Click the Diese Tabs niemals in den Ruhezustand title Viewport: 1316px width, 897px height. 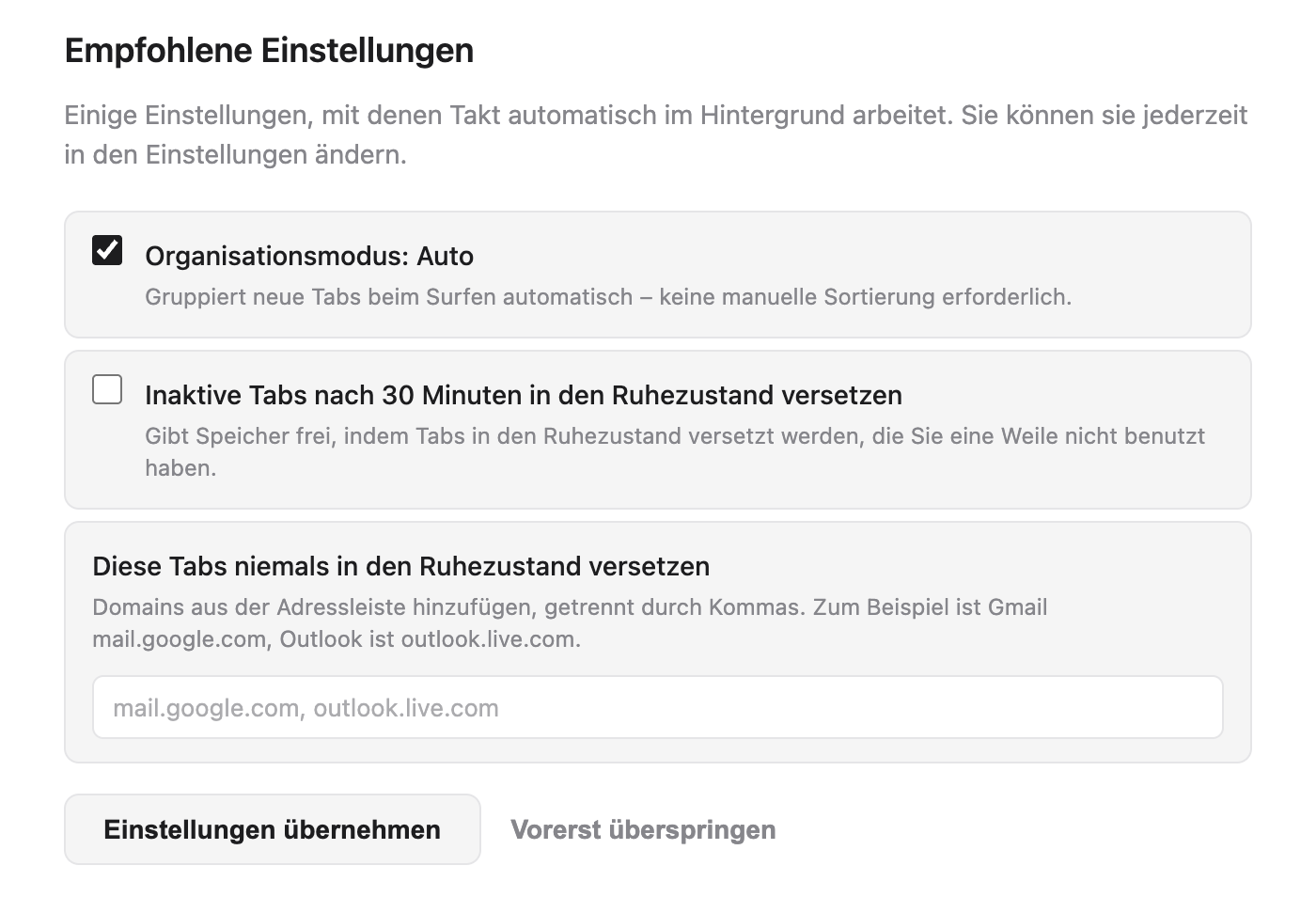401,566
